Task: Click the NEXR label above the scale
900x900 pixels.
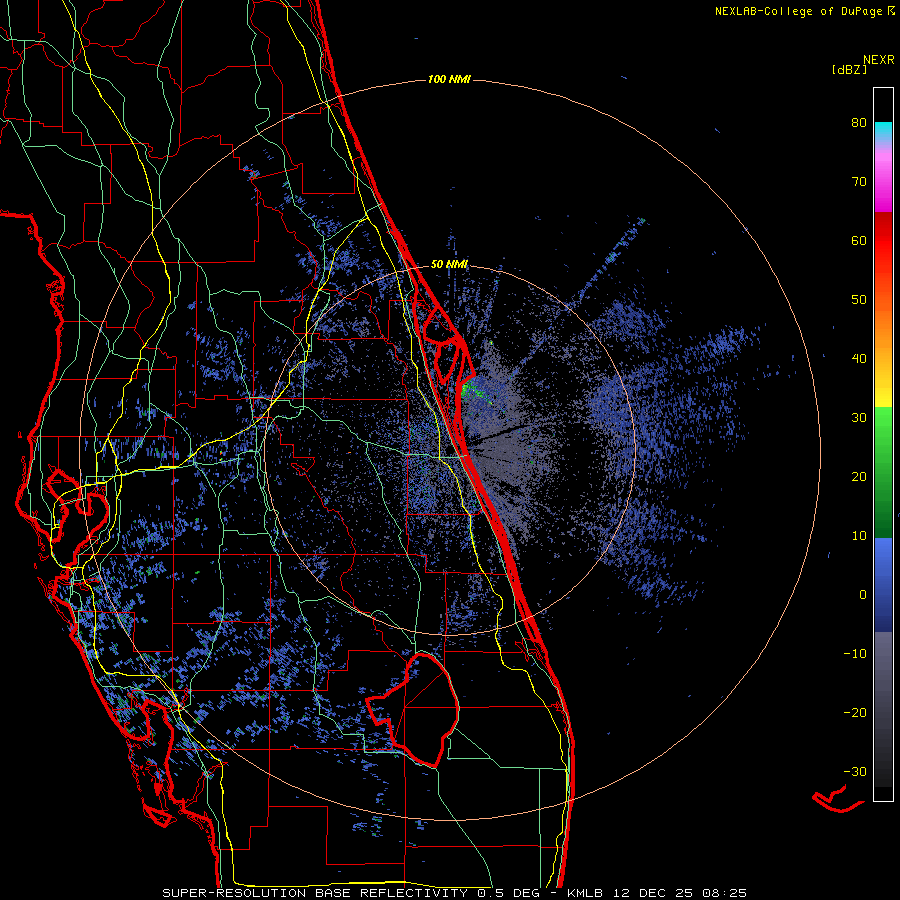Action: pyautogui.click(x=879, y=60)
